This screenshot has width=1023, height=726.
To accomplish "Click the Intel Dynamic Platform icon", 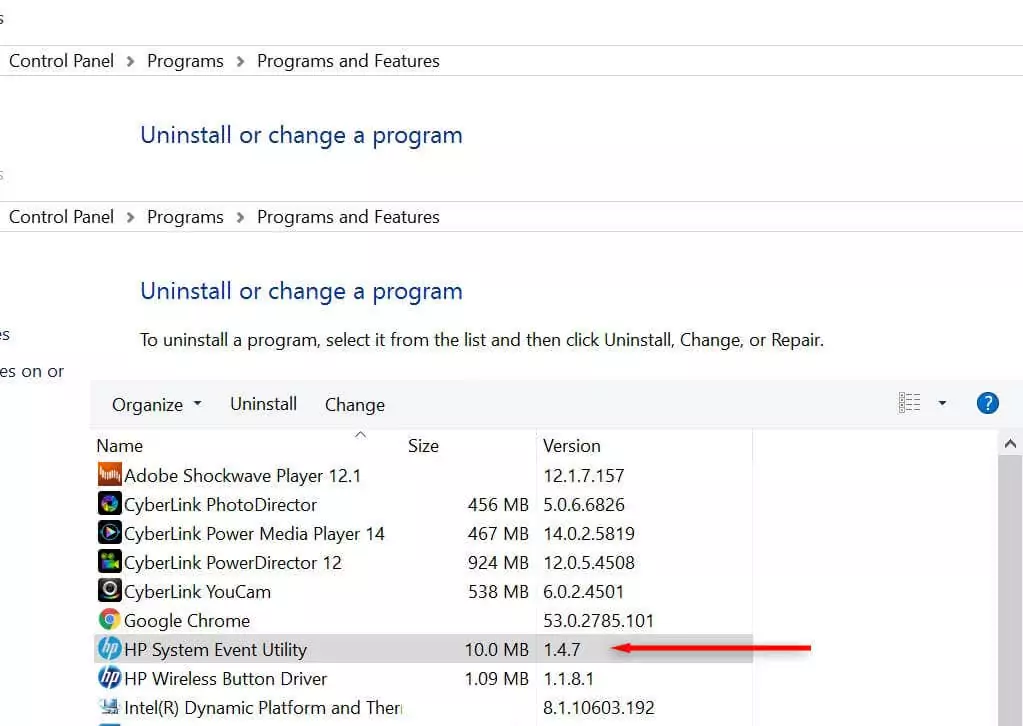I will pyautogui.click(x=110, y=706).
